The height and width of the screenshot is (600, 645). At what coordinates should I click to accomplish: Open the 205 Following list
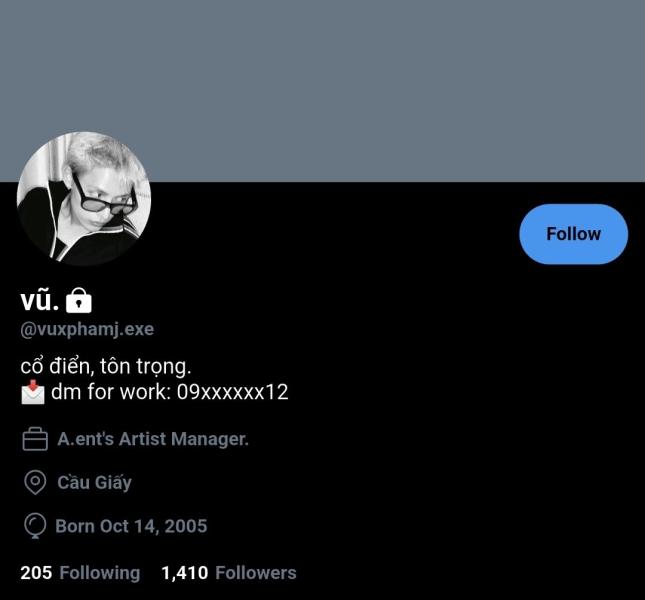80,573
